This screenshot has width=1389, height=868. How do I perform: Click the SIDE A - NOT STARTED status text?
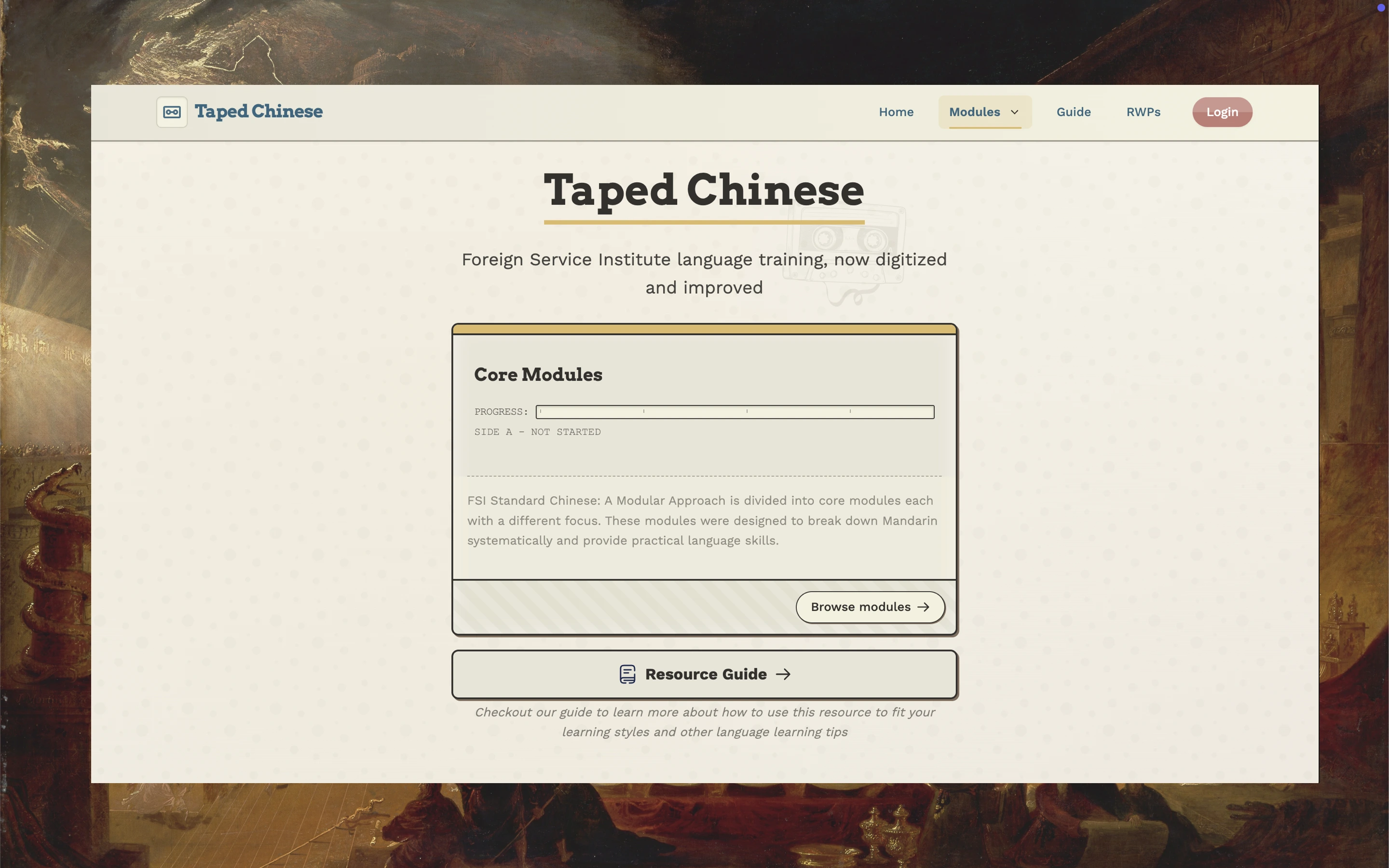coord(537,432)
